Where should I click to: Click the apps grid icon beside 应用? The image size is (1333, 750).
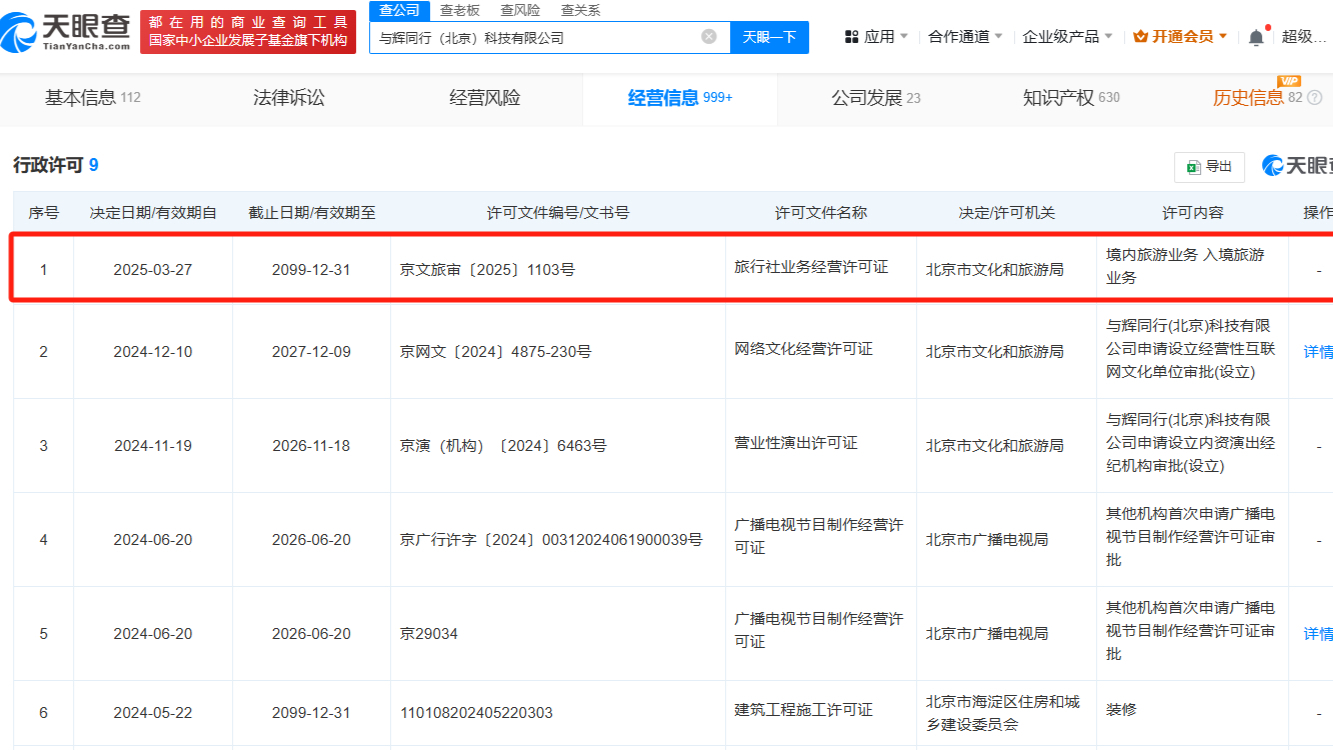(852, 37)
